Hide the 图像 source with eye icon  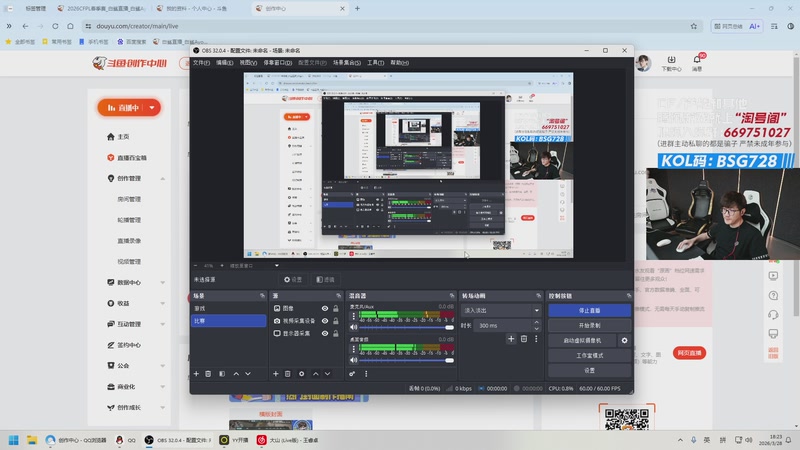325,309
